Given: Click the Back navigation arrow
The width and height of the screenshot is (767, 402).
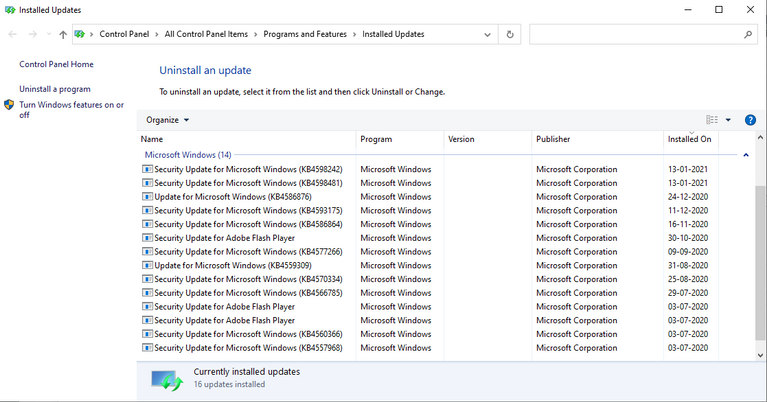Looking at the screenshot, I should [x=13, y=34].
